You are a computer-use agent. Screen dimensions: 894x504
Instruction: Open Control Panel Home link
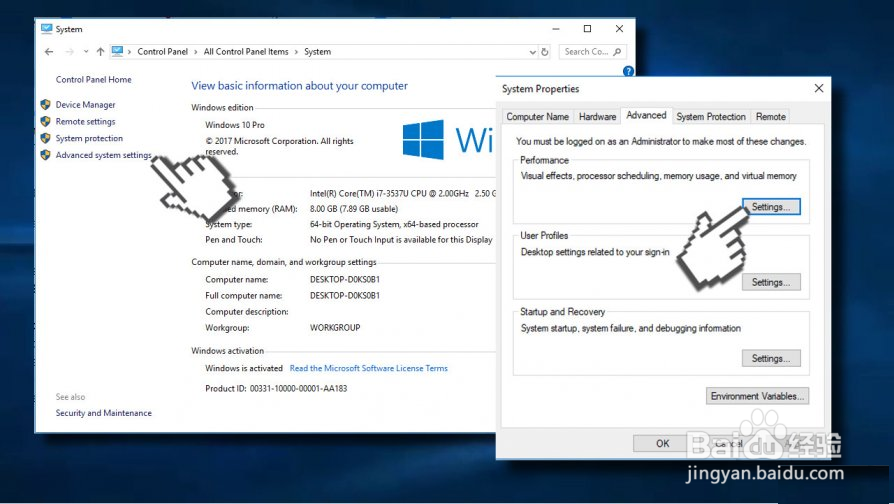tap(94, 80)
